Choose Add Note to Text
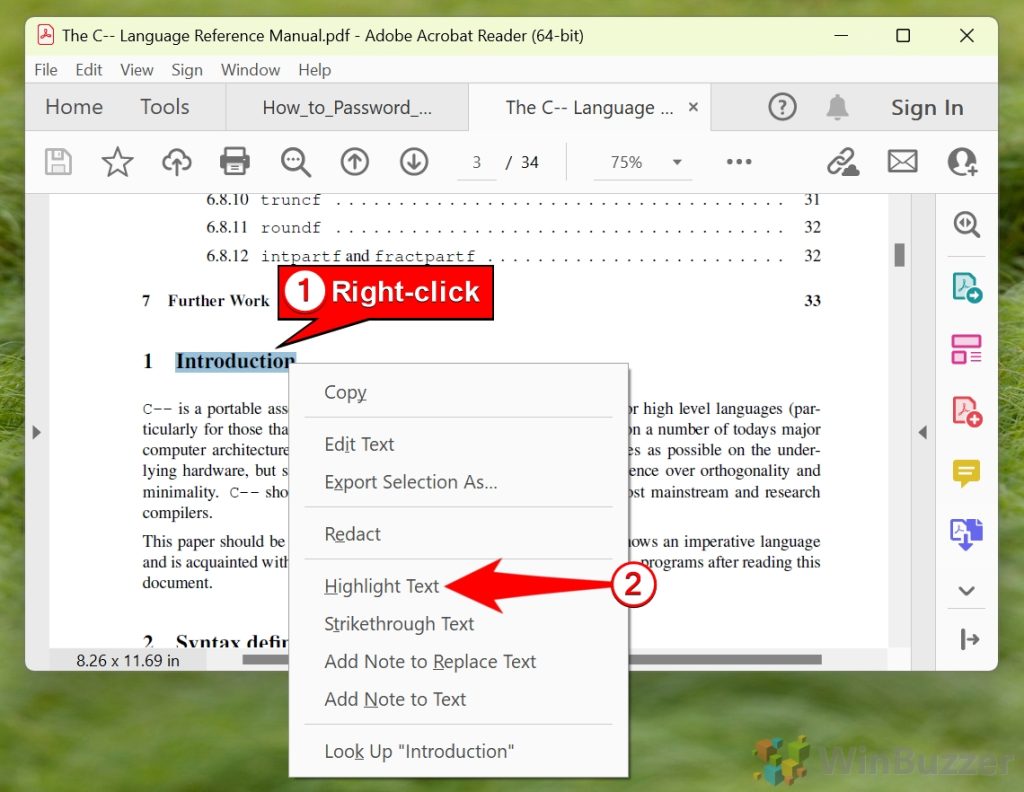The image size is (1024, 792). click(458, 699)
